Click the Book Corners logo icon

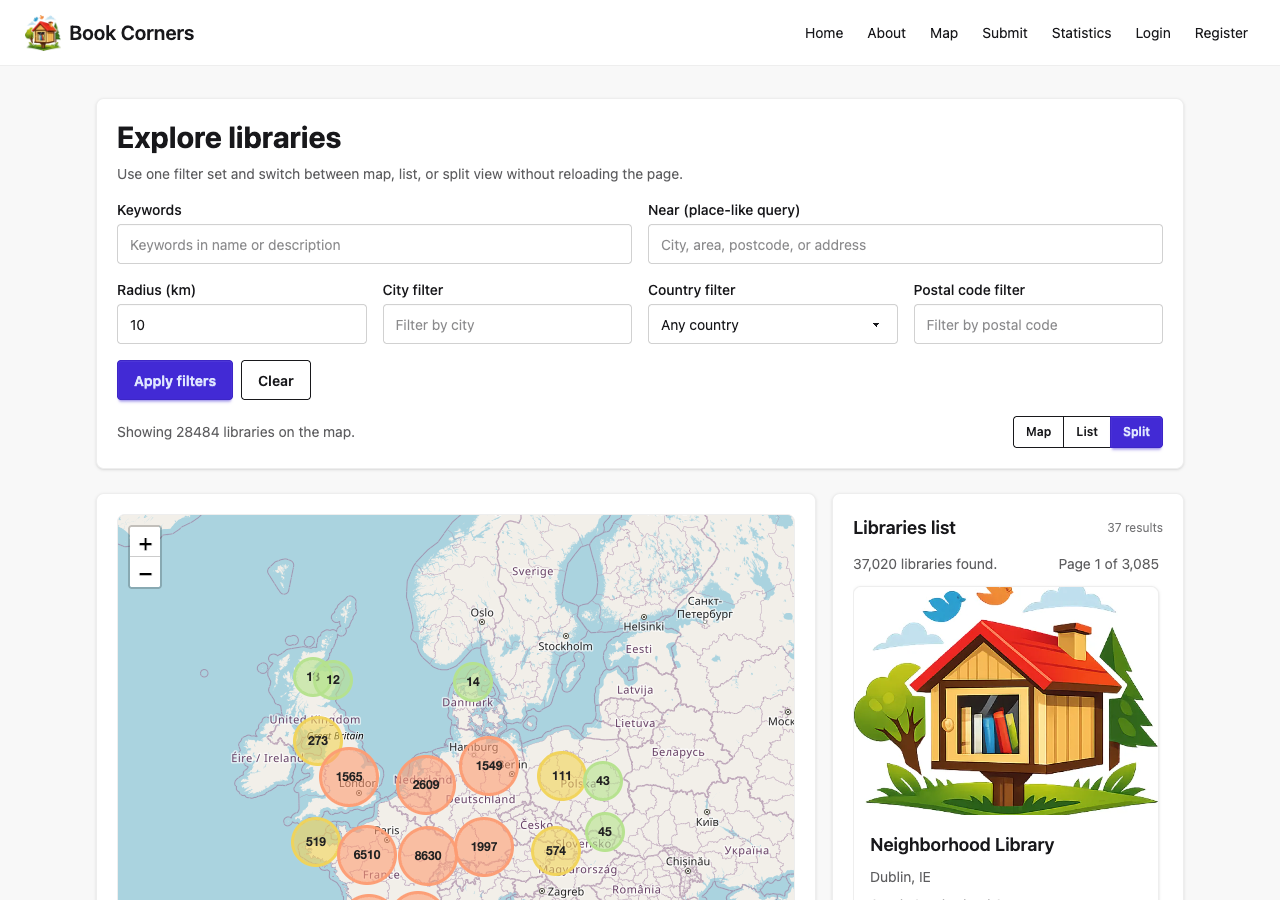click(42, 33)
